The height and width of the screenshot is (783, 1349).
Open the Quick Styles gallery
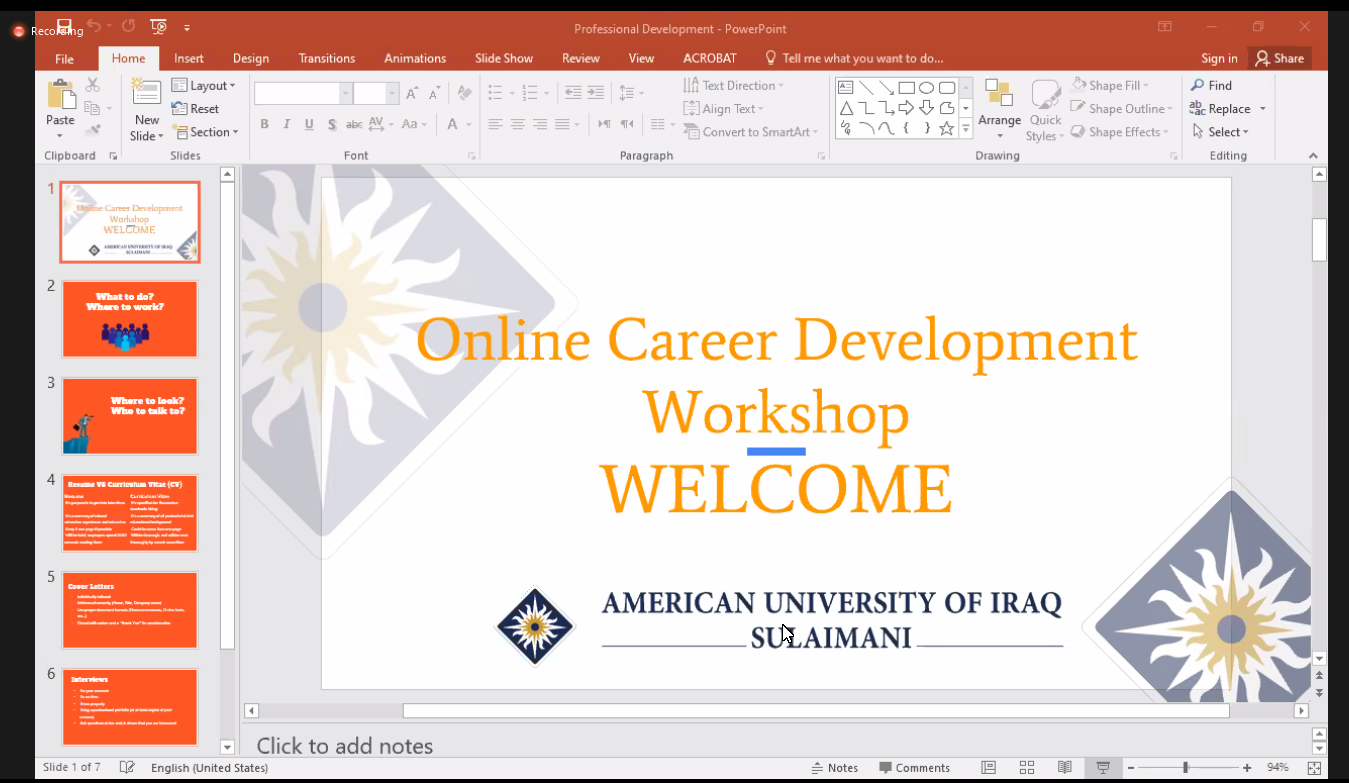(x=1046, y=111)
